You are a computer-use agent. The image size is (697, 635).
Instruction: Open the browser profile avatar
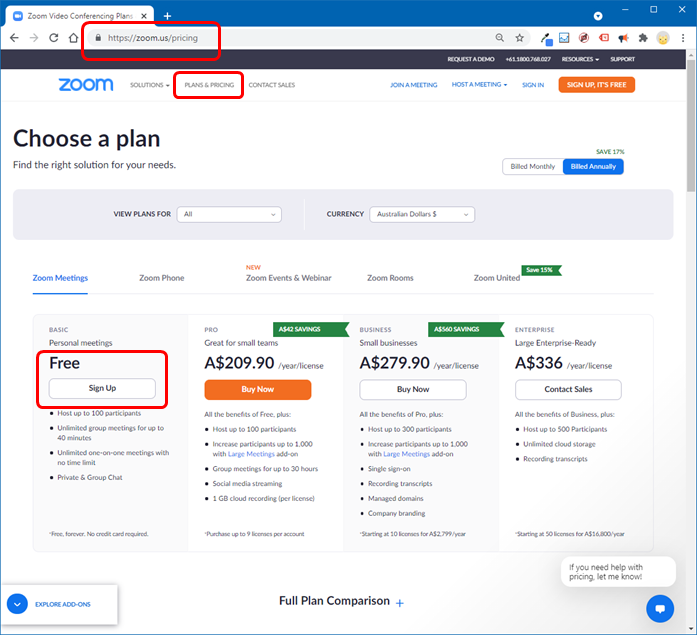point(663,38)
